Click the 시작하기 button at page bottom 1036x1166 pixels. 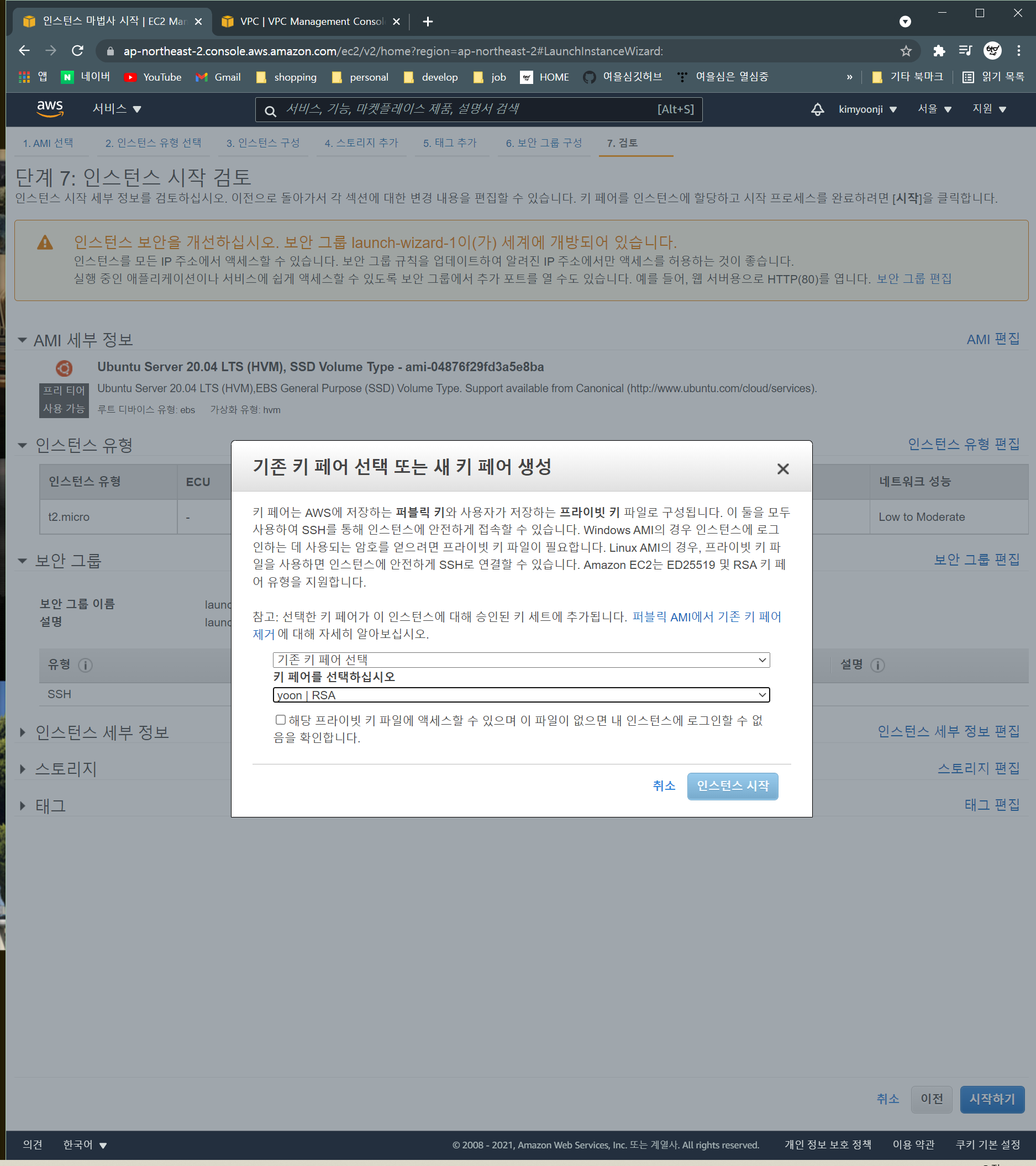[x=992, y=1099]
